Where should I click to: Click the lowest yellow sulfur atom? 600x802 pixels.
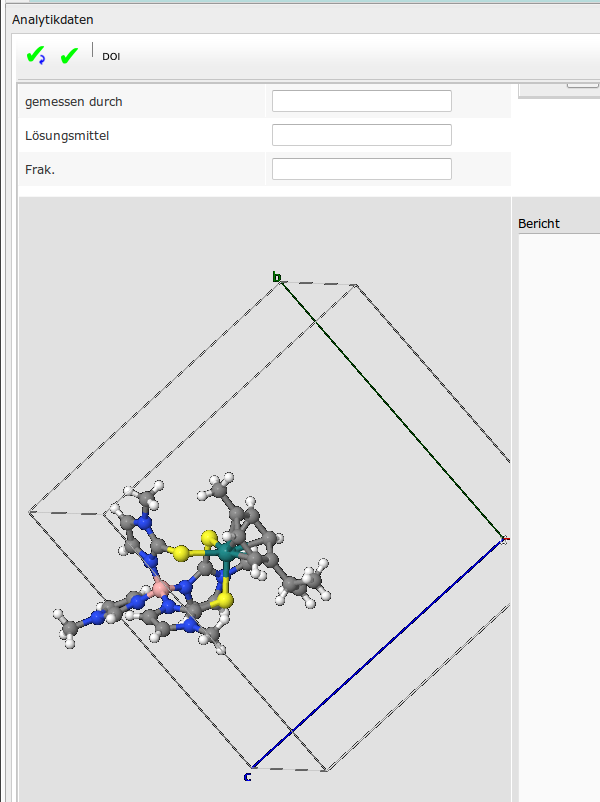pos(227,600)
